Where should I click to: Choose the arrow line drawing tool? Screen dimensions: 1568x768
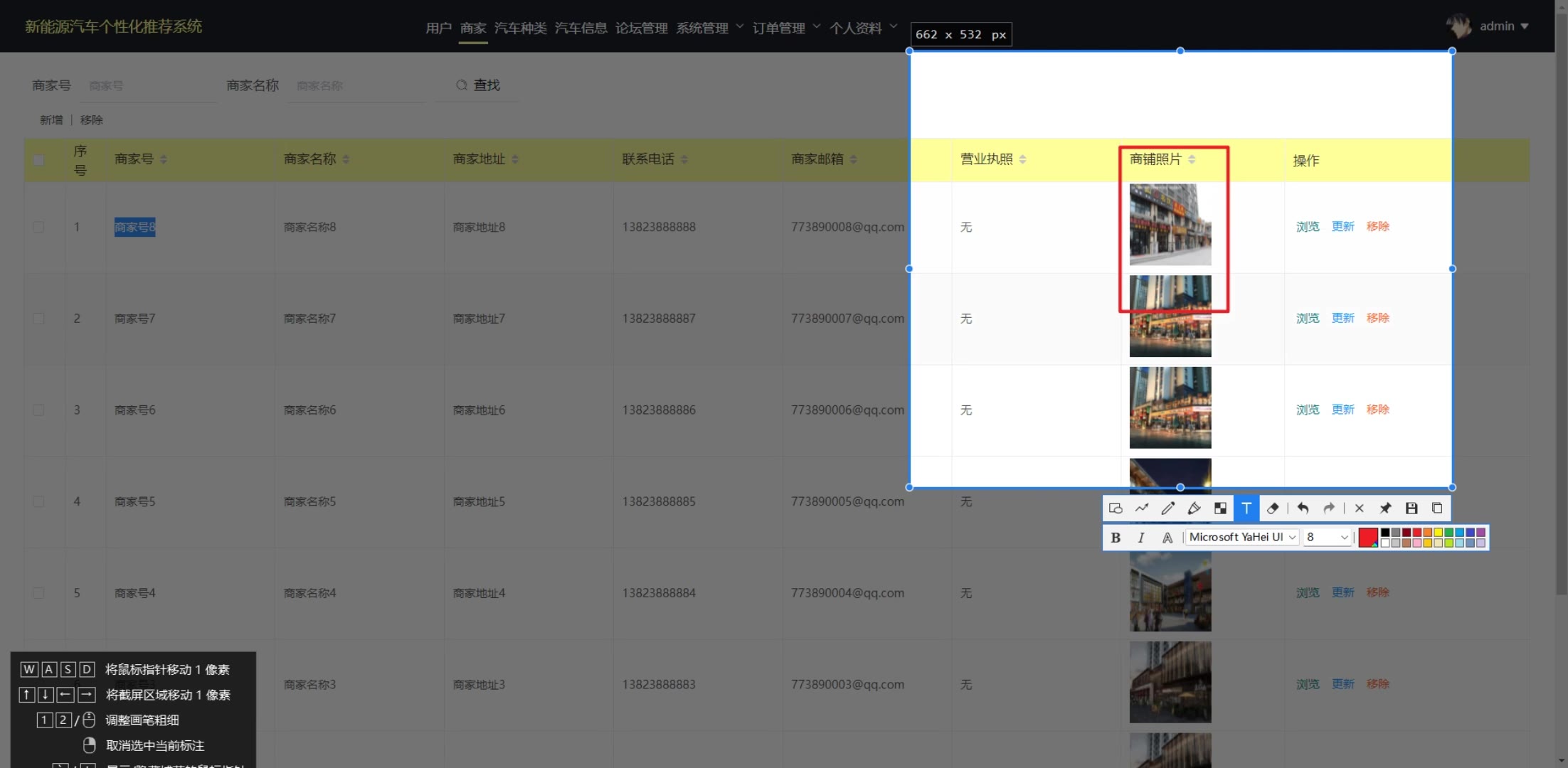(1142, 508)
